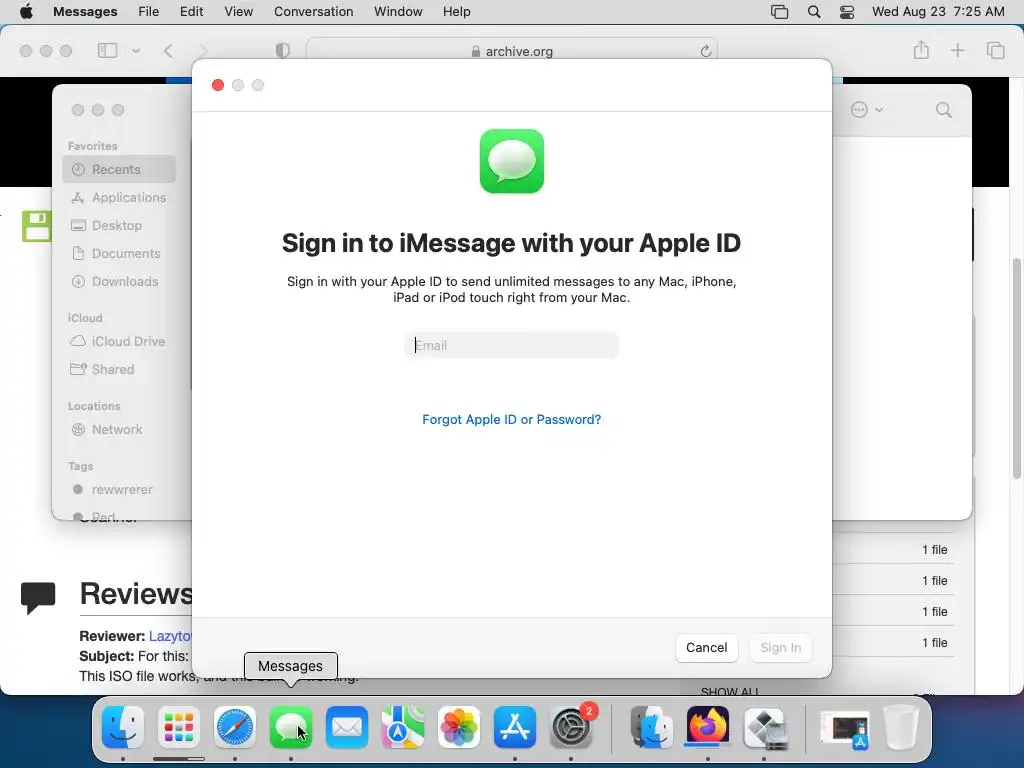
Task: Show Safari tab overview
Action: point(995,50)
